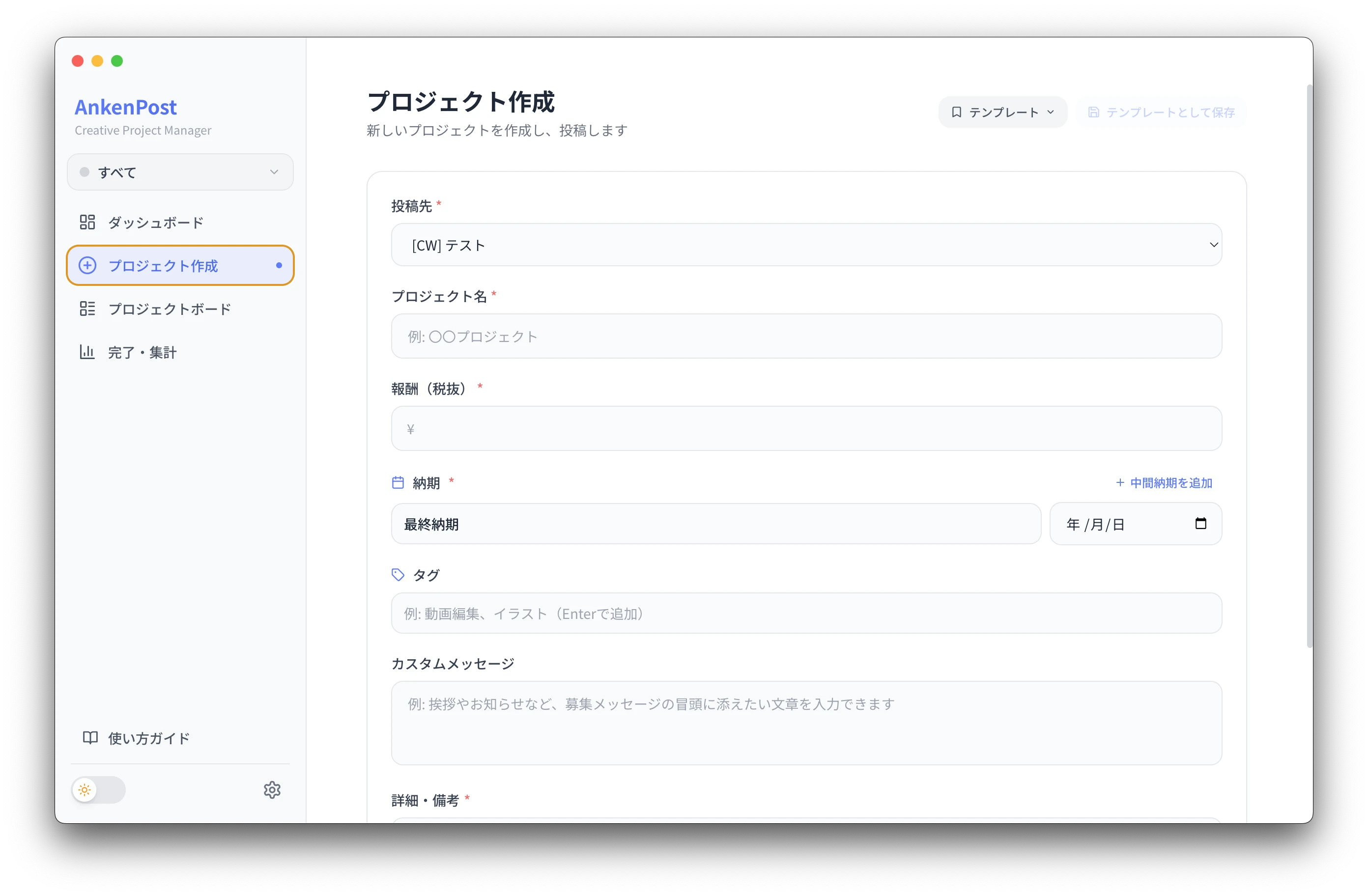1368x896 pixels.
Task: Click the 最終納期 deadline name field
Action: point(715,524)
